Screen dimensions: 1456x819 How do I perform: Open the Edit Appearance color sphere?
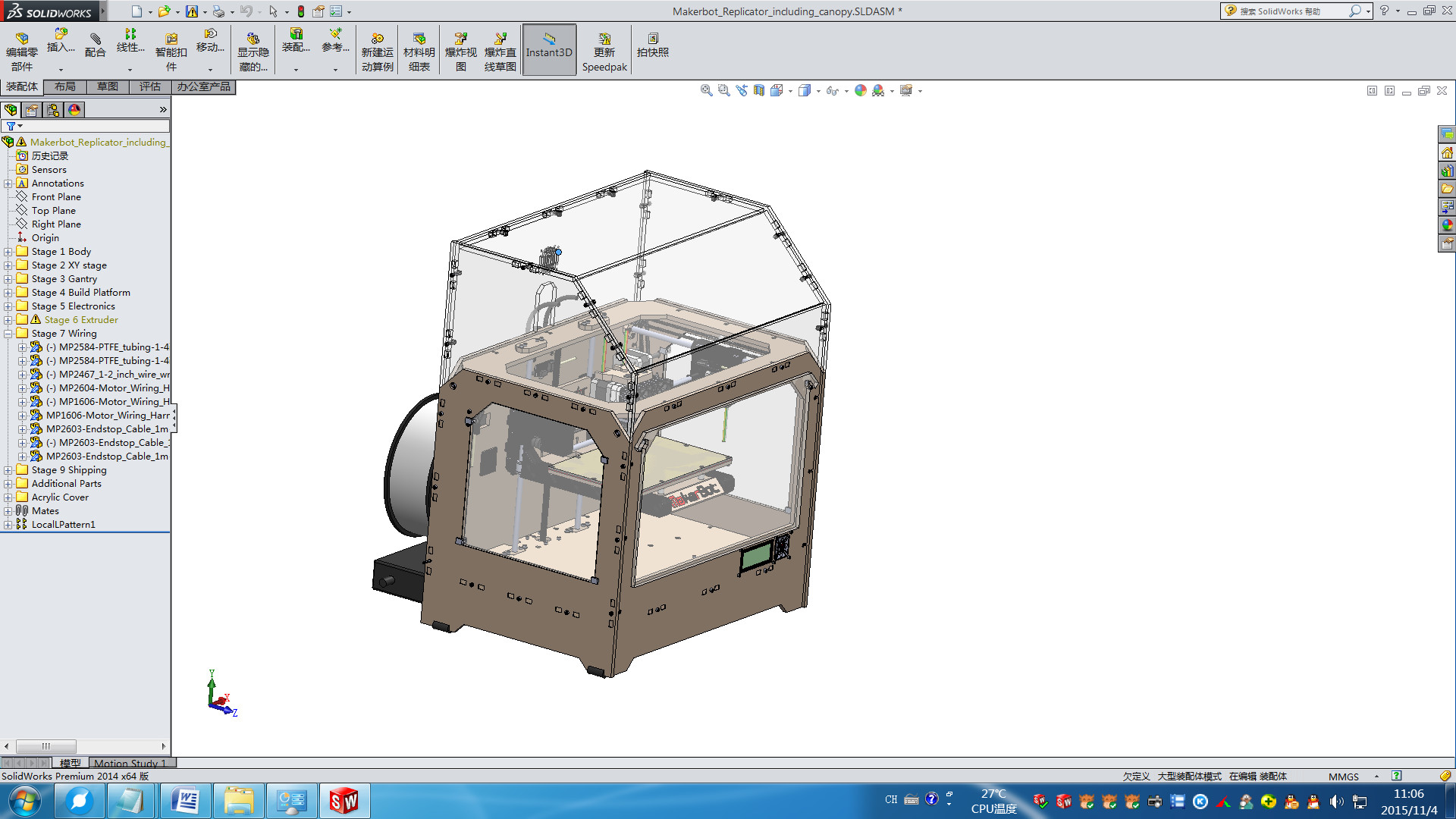click(x=860, y=90)
